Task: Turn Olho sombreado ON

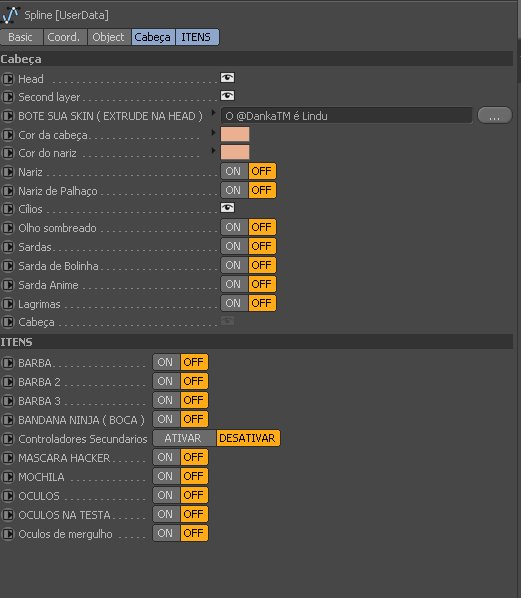Action: click(234, 227)
